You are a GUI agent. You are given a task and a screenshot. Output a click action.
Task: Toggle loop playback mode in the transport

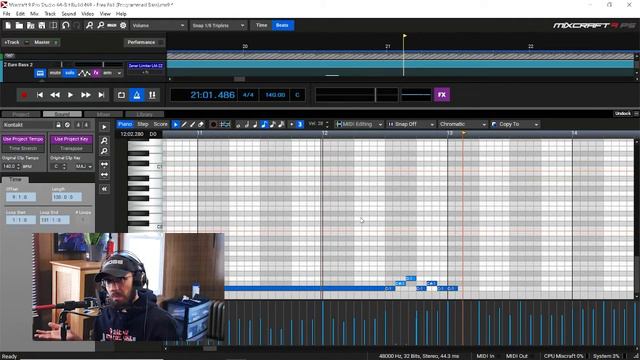pos(121,95)
